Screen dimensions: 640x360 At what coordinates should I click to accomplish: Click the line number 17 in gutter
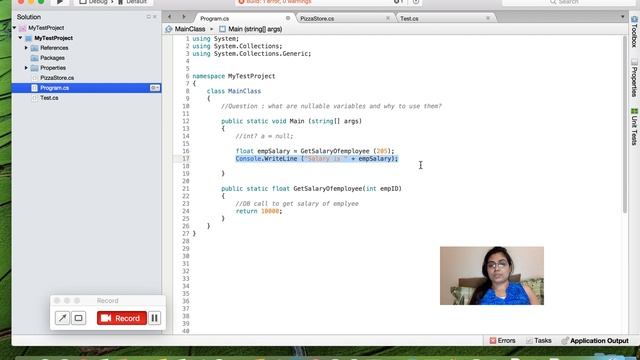[x=186, y=158]
